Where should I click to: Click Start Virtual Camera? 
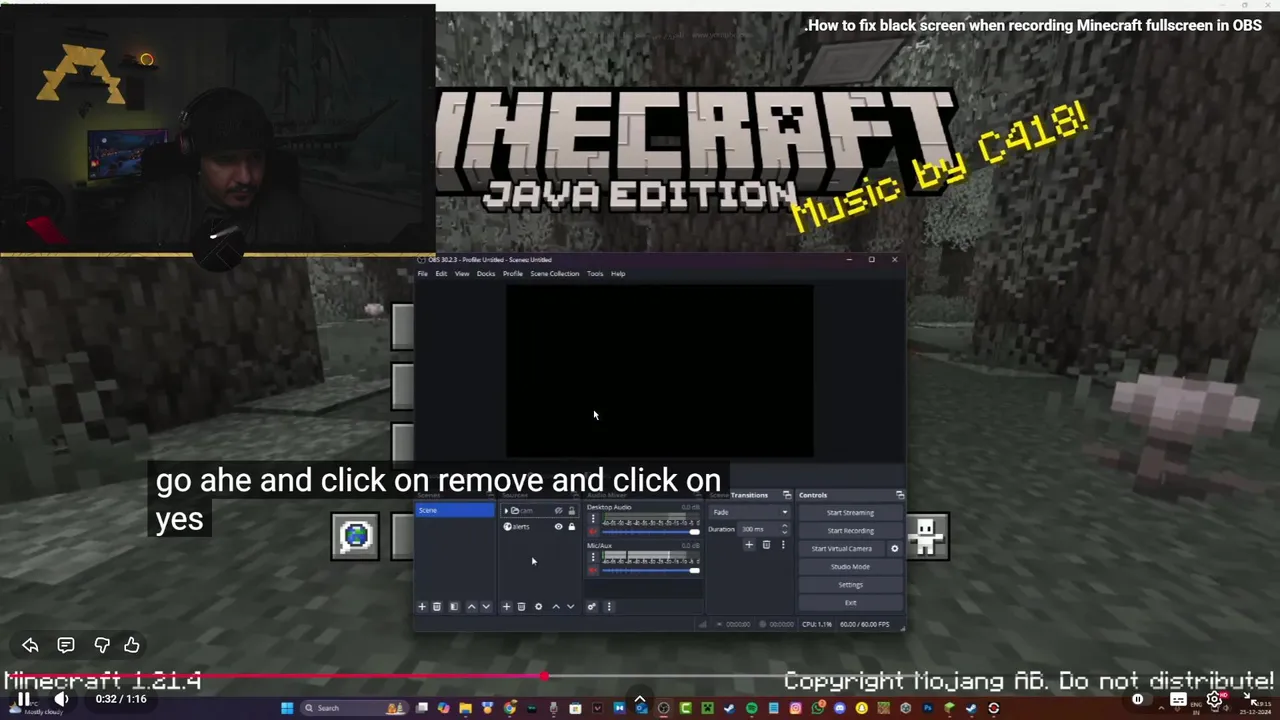click(841, 549)
